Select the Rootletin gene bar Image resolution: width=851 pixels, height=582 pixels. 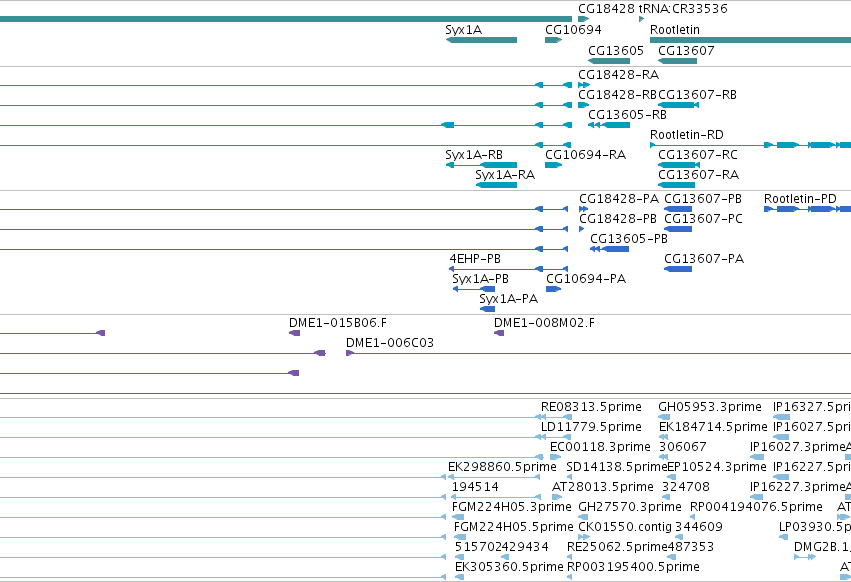click(x=751, y=40)
